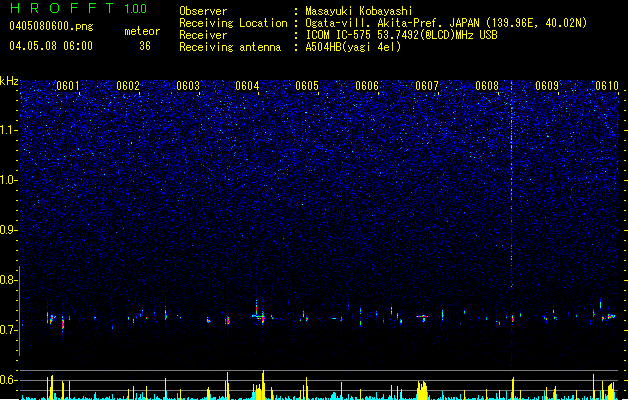Click the vertical noise line after 0608
The width and height of the screenshot is (629, 400).
tap(511, 185)
